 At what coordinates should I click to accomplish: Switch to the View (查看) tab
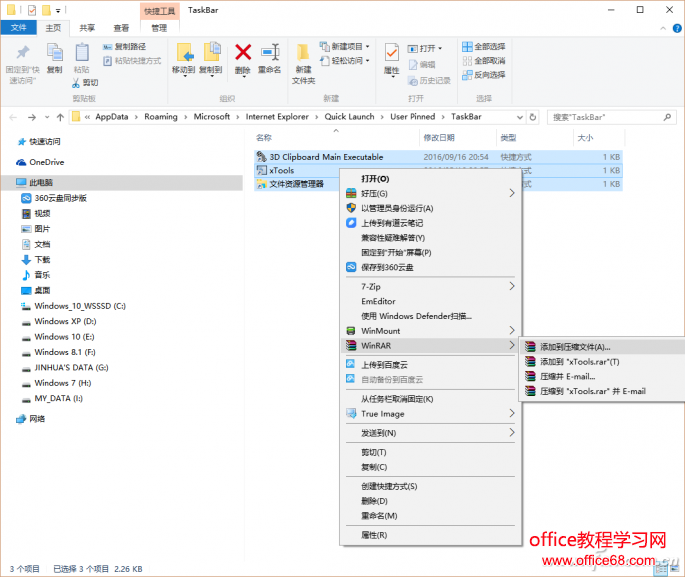point(121,28)
